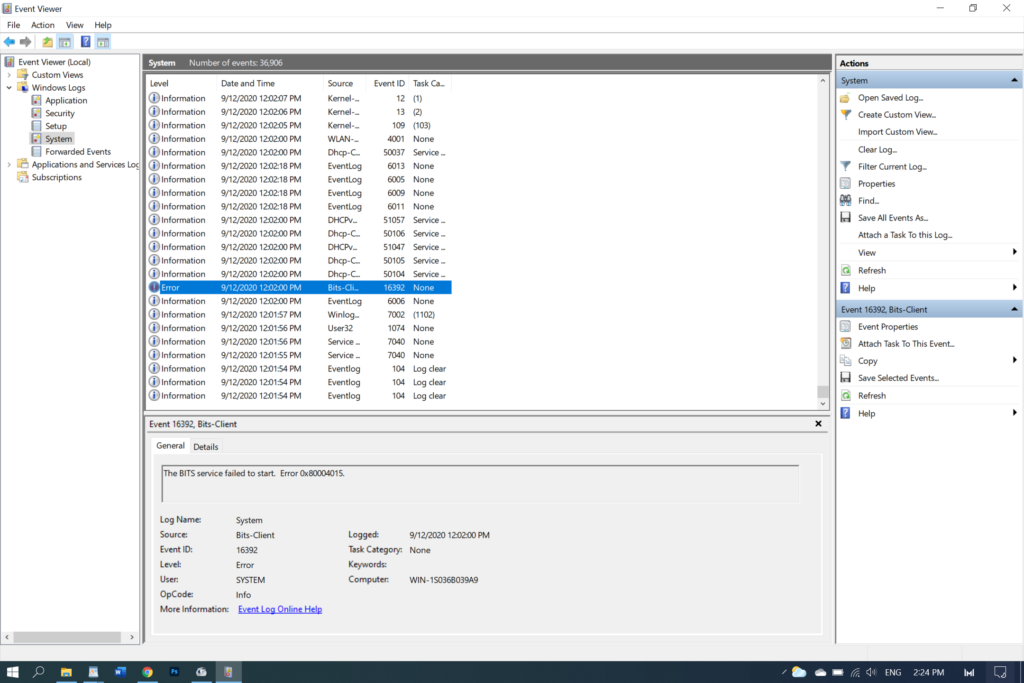Open the Action menu

click(x=42, y=24)
